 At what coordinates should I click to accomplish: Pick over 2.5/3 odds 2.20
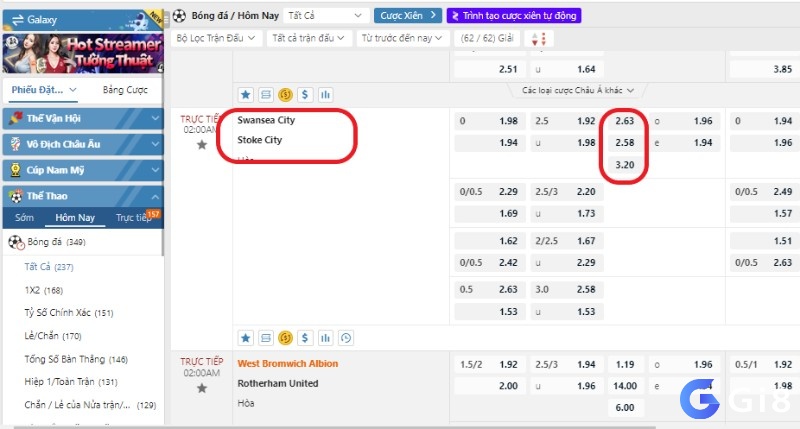click(x=566, y=192)
